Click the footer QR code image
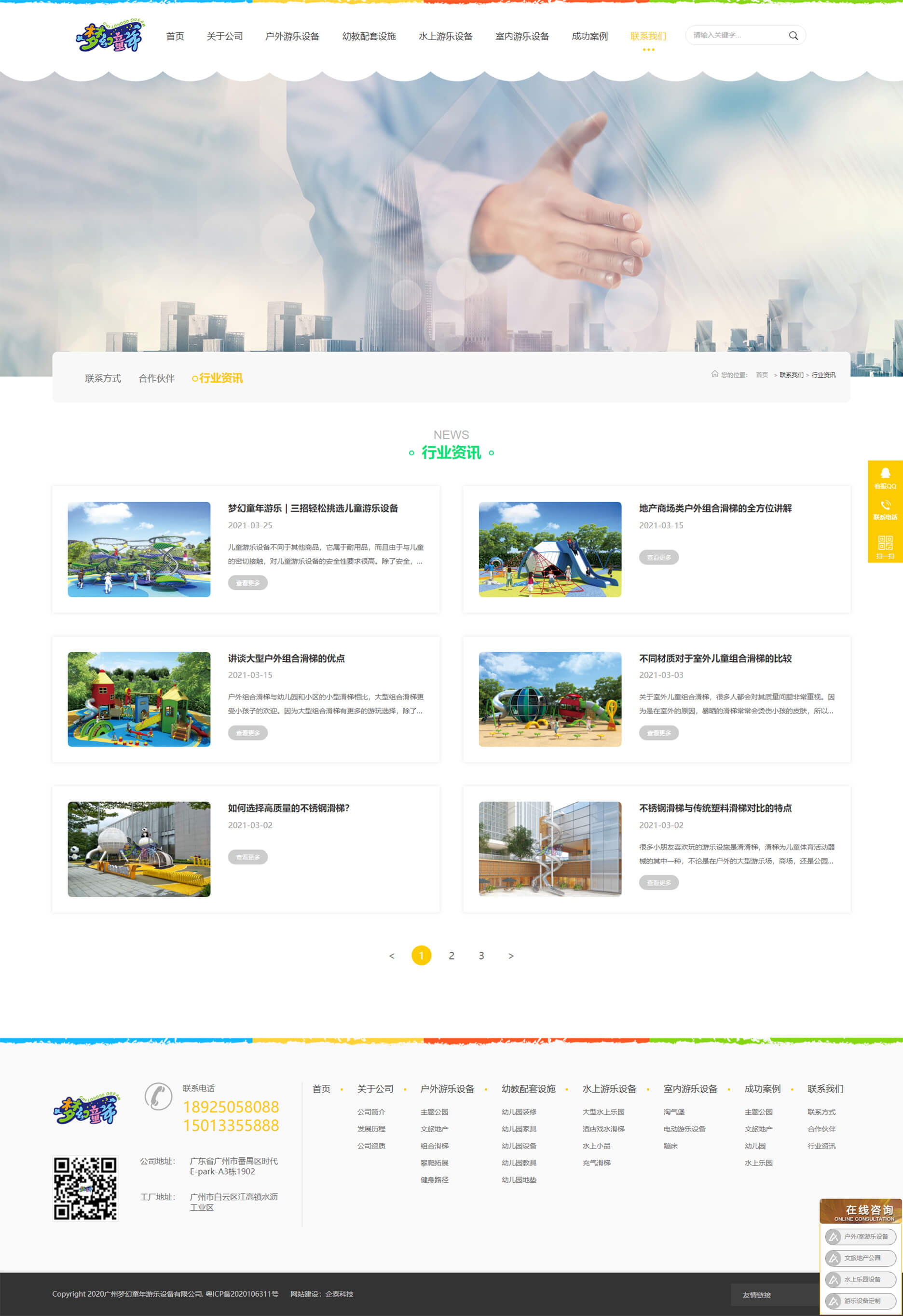The width and height of the screenshot is (903, 1316). [x=85, y=1188]
